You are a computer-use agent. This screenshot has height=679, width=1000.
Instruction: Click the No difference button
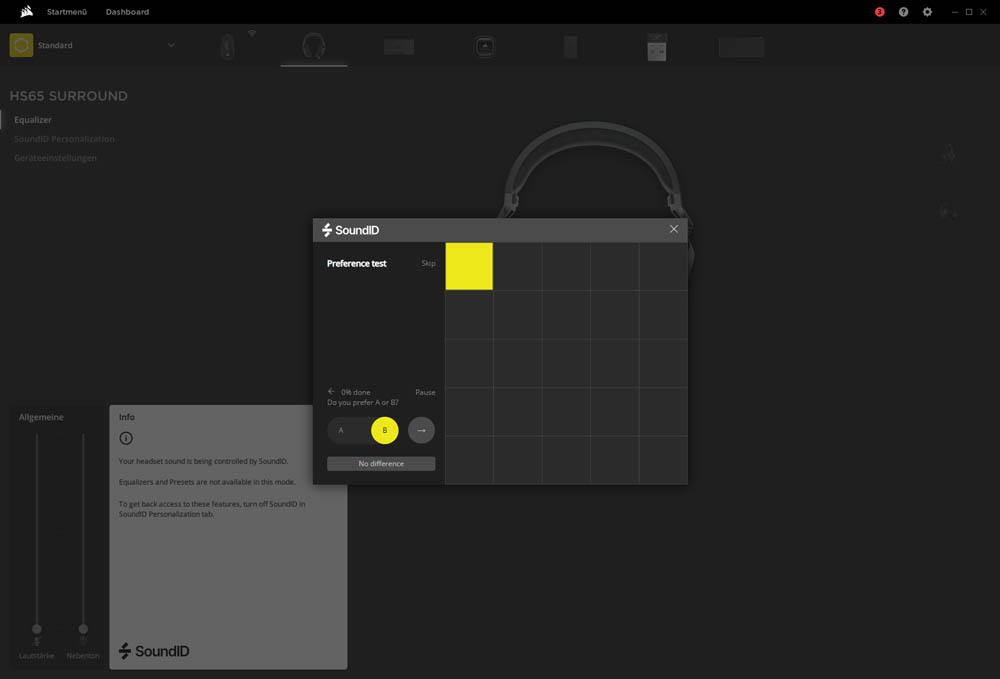[x=381, y=464]
